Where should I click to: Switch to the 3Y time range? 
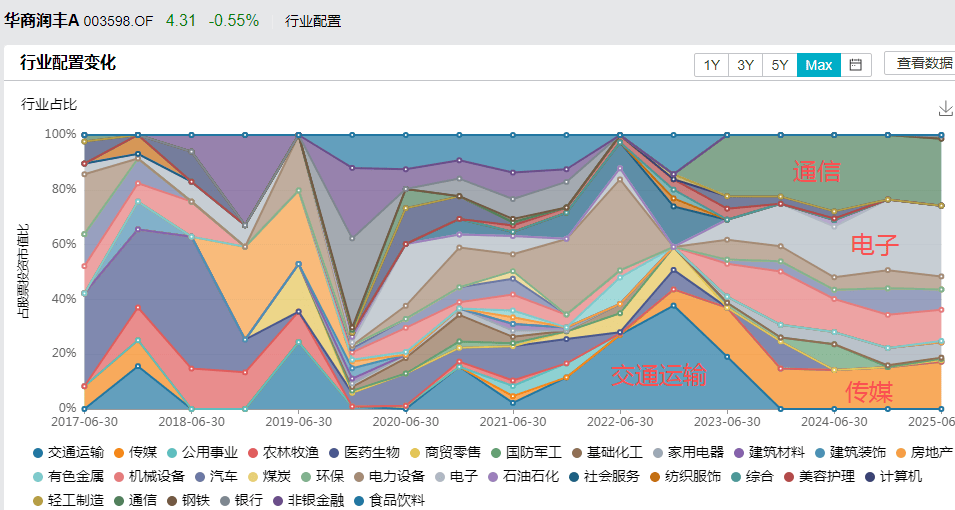click(745, 65)
